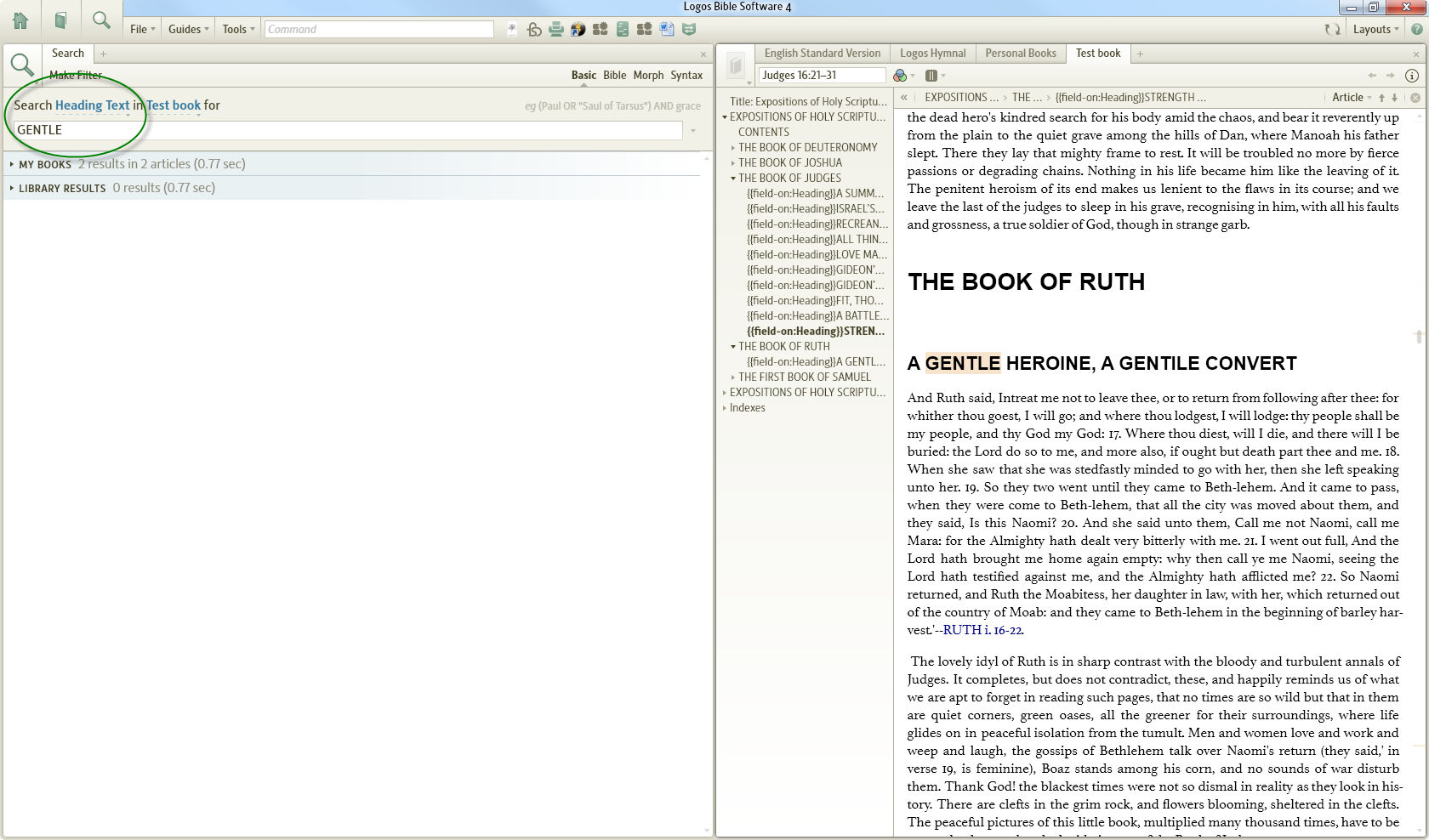
Task: Select Bible search type
Action: click(x=614, y=75)
